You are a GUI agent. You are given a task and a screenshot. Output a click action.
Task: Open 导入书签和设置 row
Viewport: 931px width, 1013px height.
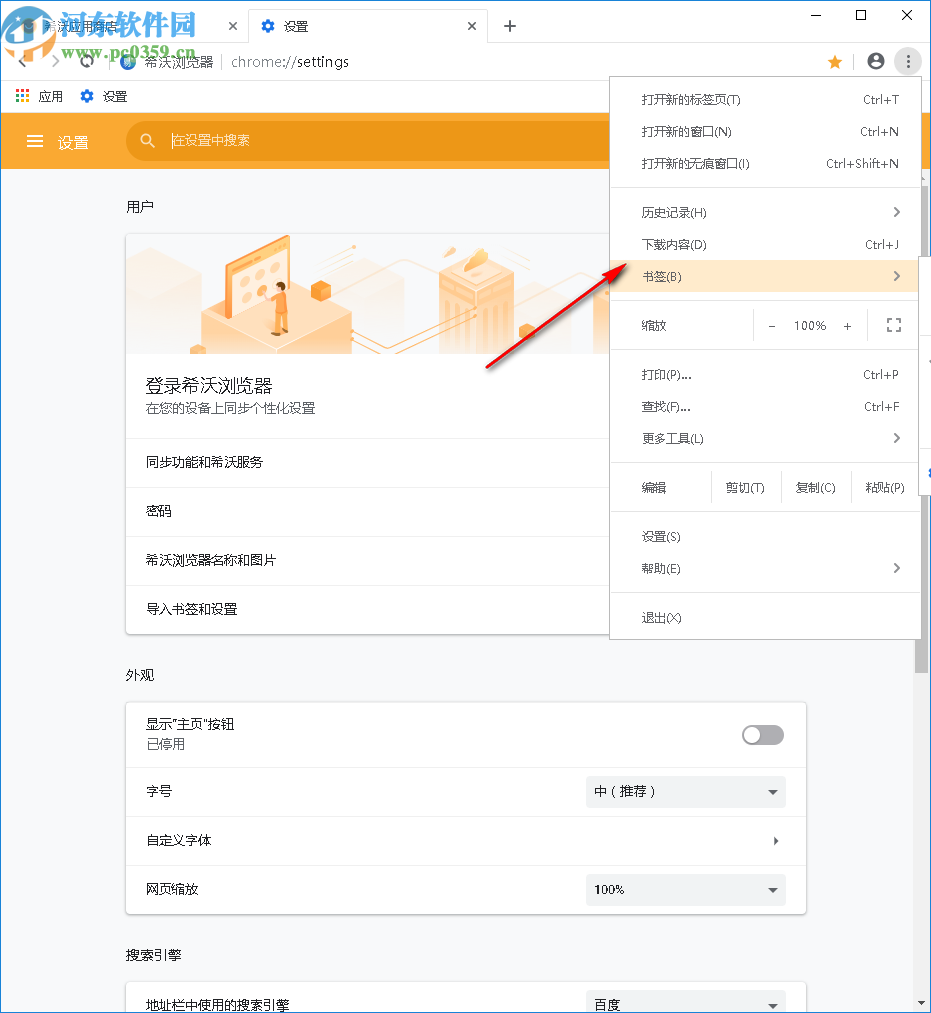pyautogui.click(x=368, y=610)
